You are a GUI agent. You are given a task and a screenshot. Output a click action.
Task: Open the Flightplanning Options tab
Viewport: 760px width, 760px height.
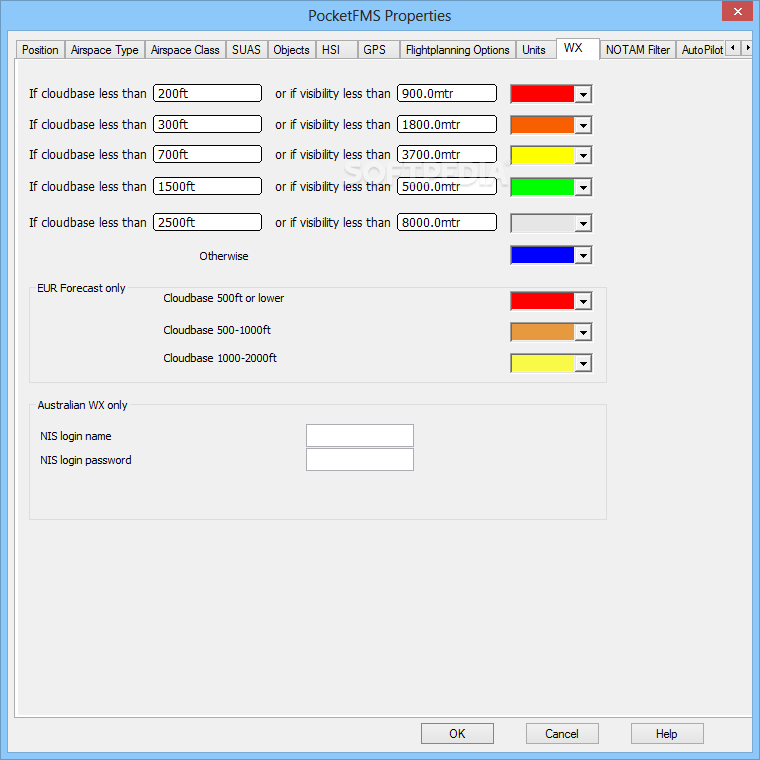tap(458, 50)
